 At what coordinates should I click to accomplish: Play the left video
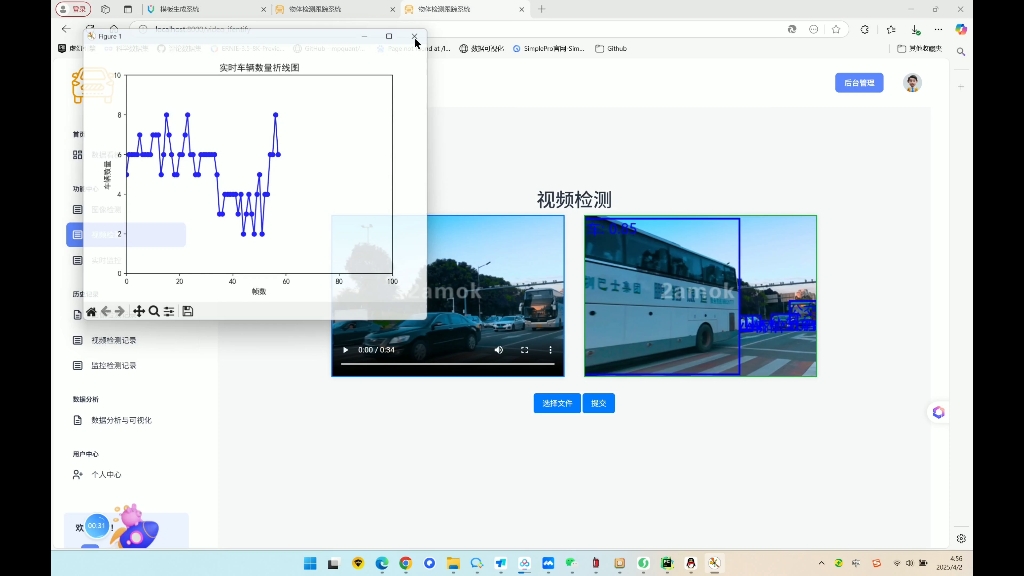coord(345,350)
